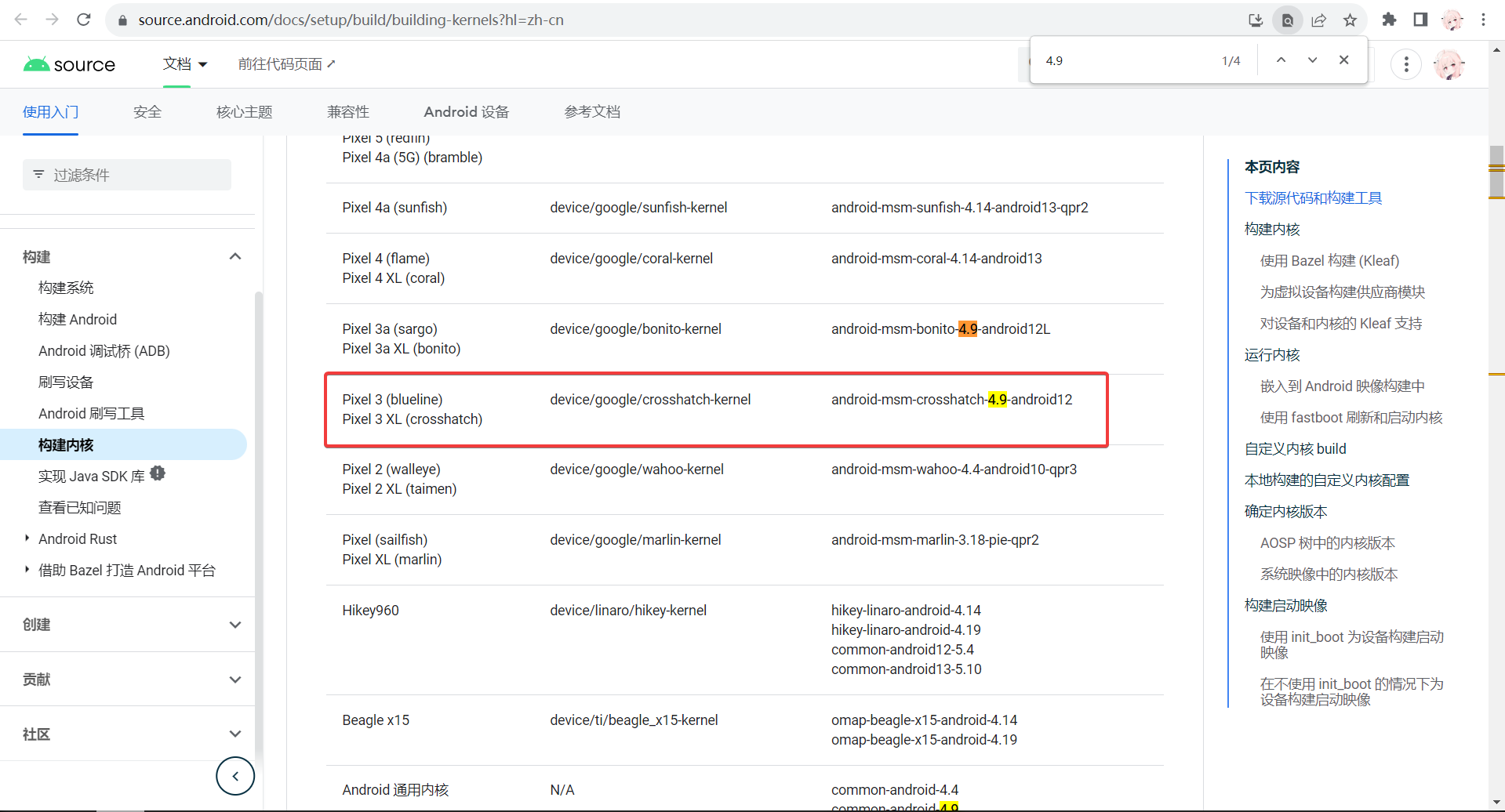
Task: Click the browser reload page icon
Action: pos(84,20)
